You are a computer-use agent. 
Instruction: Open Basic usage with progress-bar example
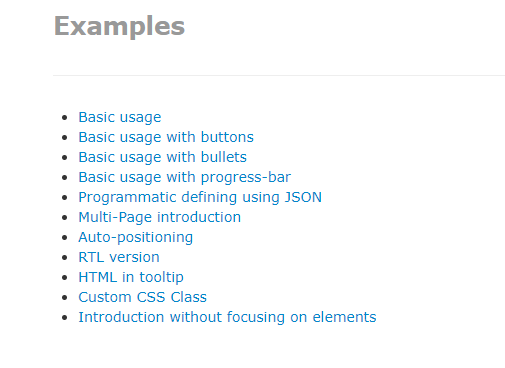click(185, 177)
